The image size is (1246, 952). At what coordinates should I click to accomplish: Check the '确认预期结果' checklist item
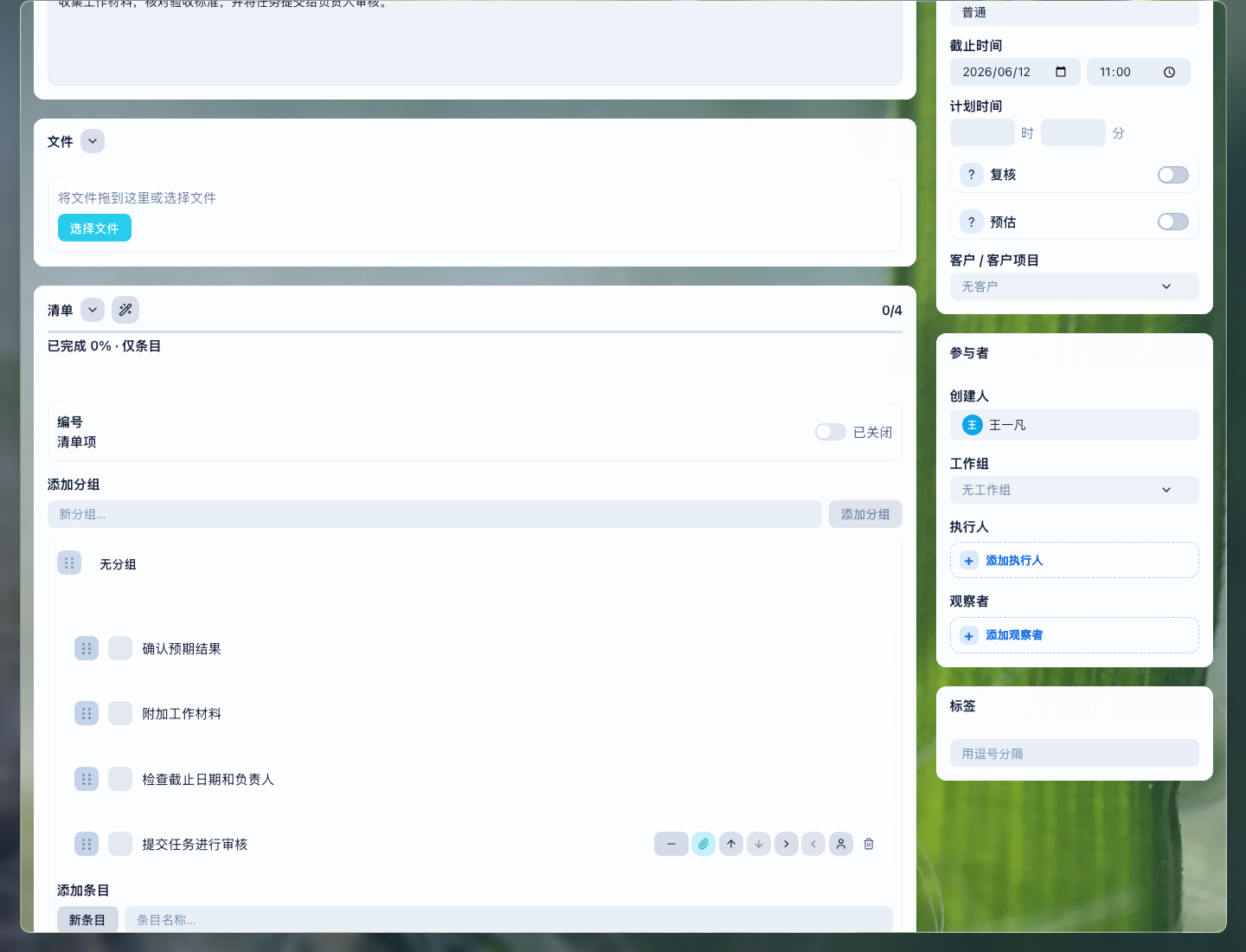tap(120, 648)
